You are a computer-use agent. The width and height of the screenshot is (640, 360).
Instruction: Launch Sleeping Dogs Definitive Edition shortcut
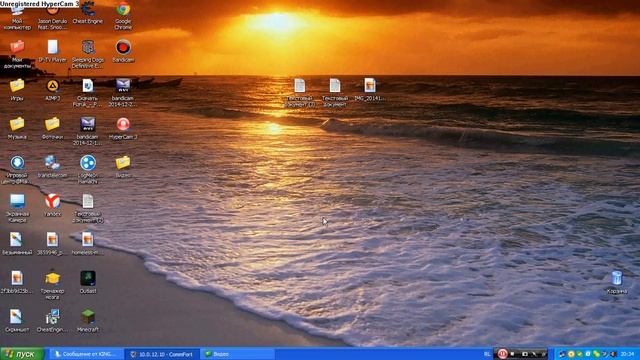click(88, 54)
